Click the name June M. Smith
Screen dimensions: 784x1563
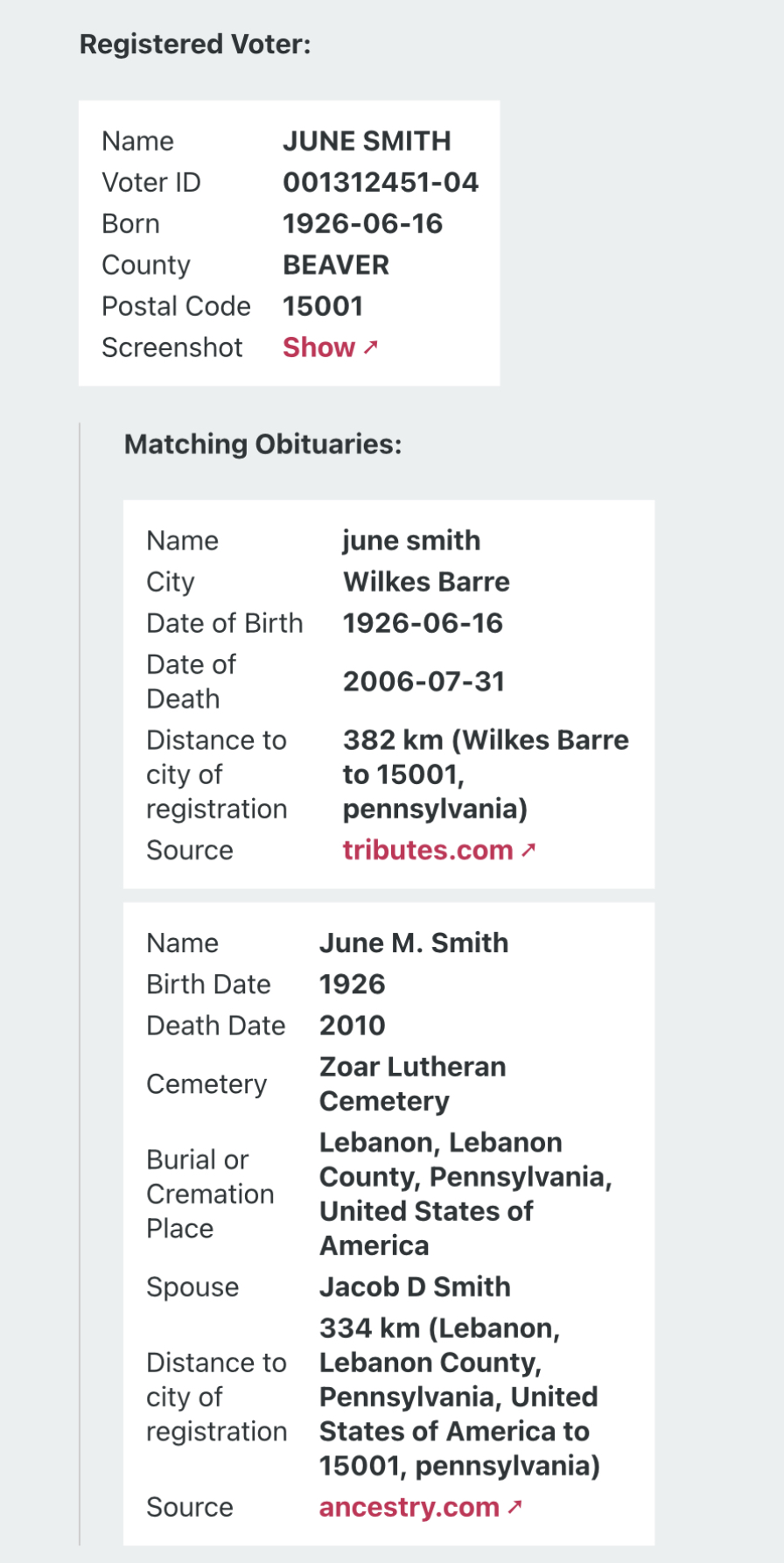tap(414, 943)
